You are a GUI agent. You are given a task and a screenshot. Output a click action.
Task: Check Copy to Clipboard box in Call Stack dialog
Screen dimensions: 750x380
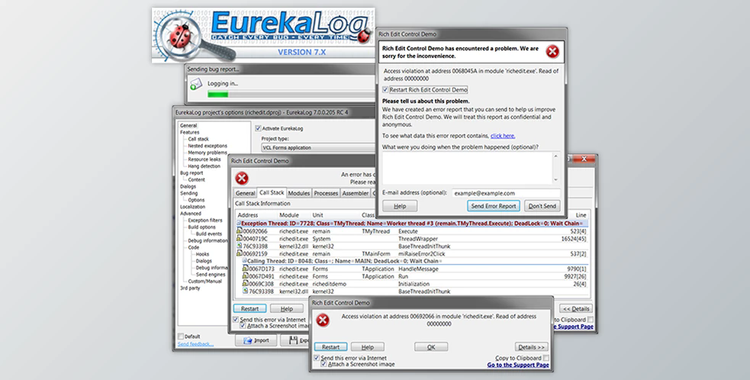pyautogui.click(x=591, y=320)
